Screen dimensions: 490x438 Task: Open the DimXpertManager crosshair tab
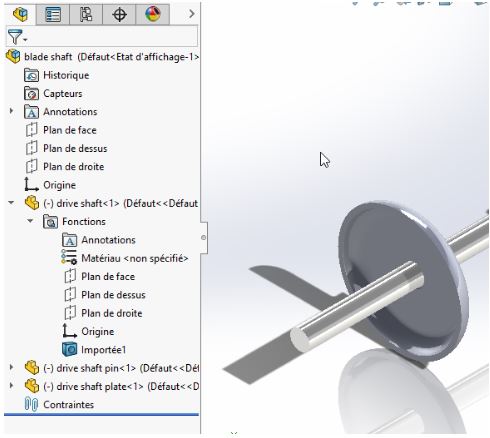point(119,14)
